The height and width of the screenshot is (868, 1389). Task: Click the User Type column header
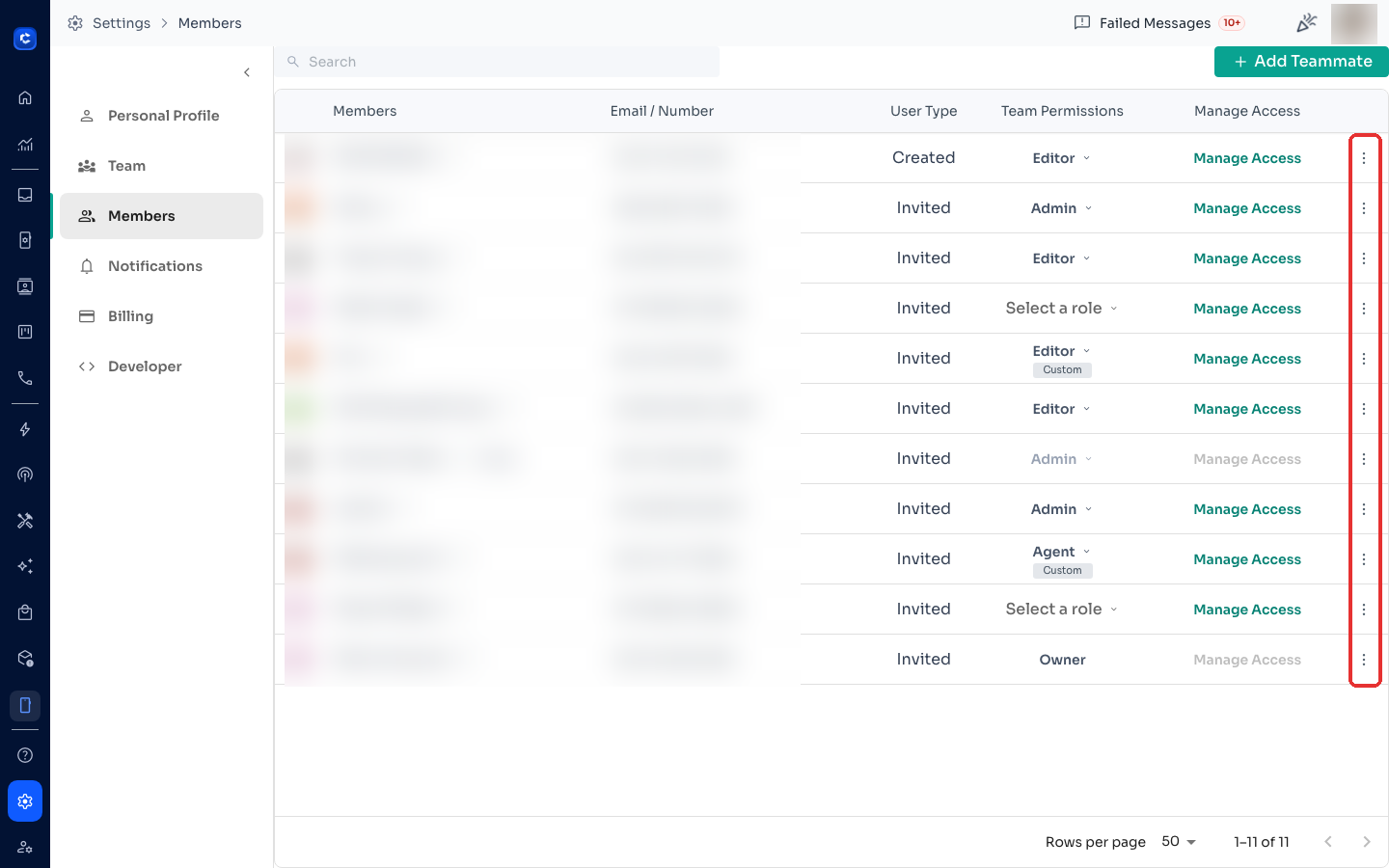coord(923,111)
